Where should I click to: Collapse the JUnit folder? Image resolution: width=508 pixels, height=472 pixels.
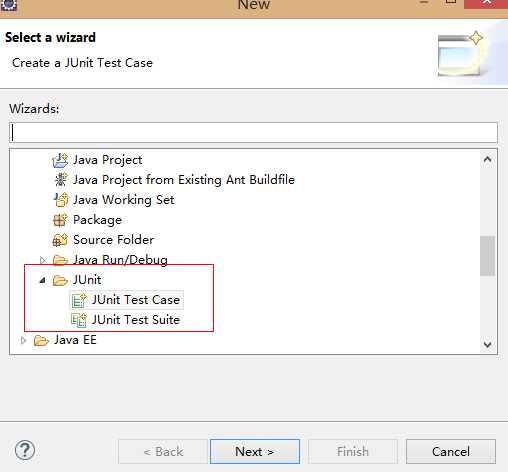[x=42, y=280]
